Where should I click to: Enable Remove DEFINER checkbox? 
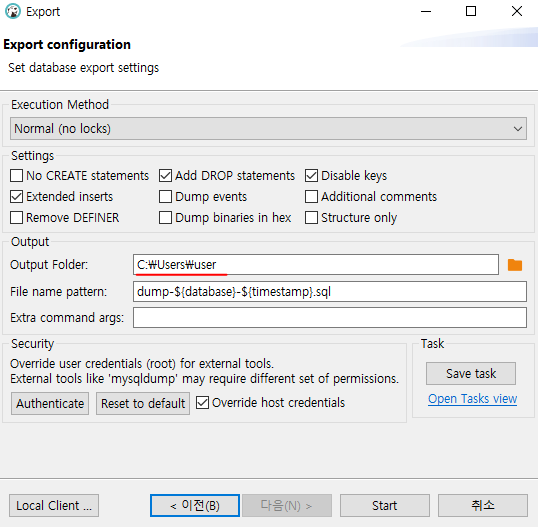[16, 218]
